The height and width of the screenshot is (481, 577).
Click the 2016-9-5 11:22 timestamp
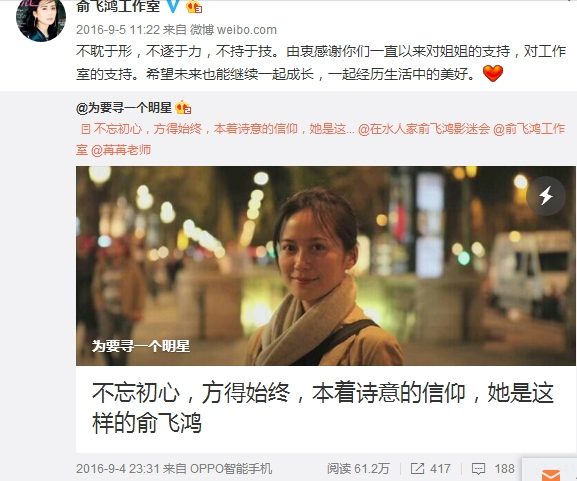118,30
